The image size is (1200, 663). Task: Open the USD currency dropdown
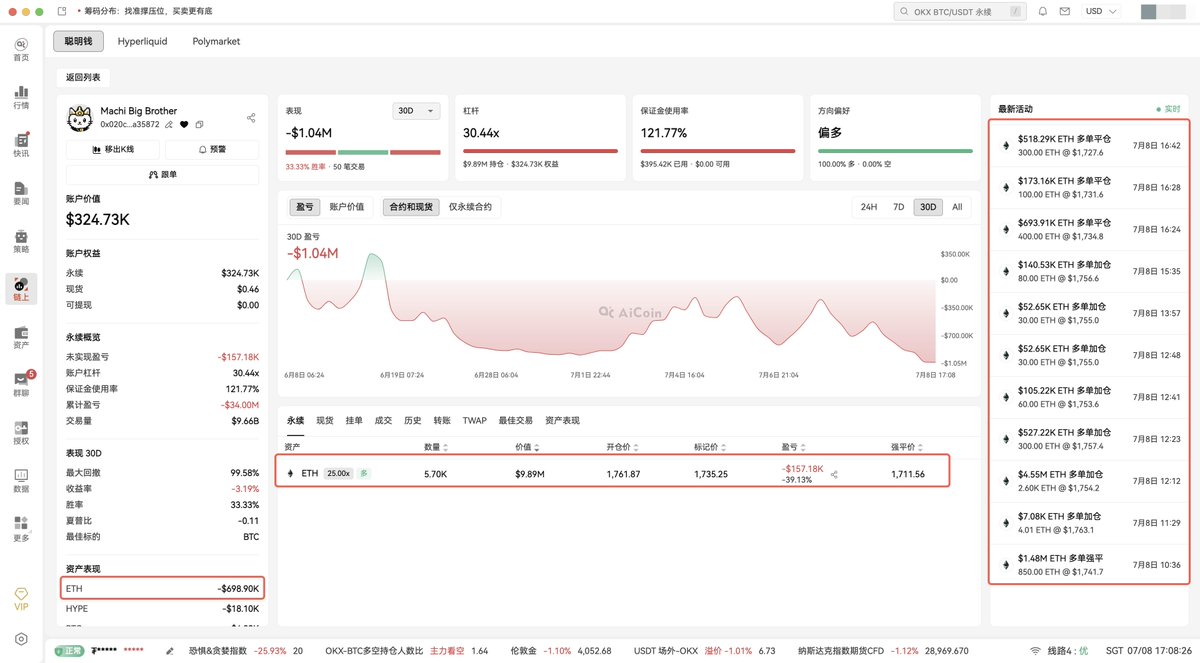point(1102,12)
